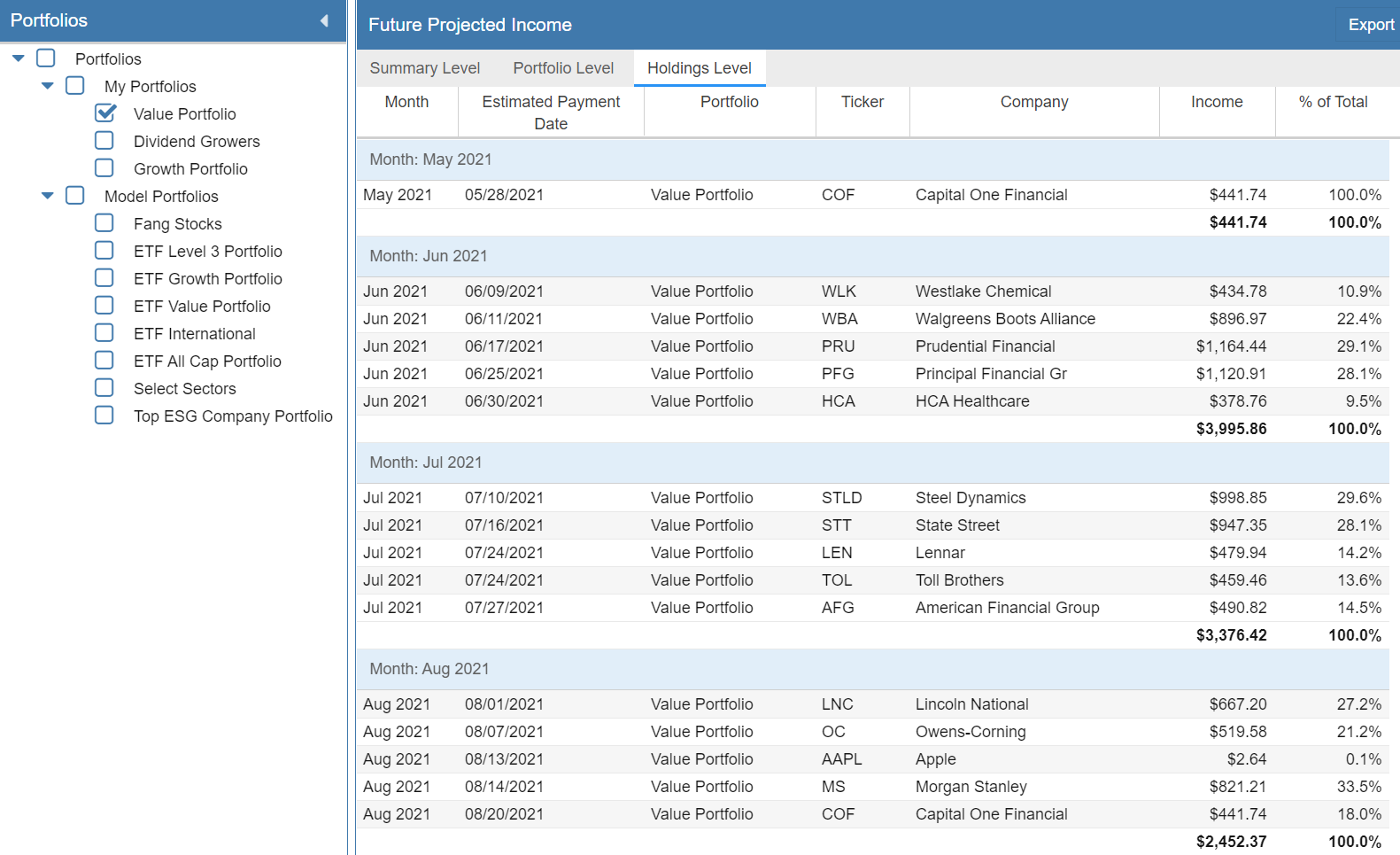Image resolution: width=1400 pixels, height=855 pixels.
Task: Tick the Fang Stocks checkbox
Action: click(x=104, y=223)
